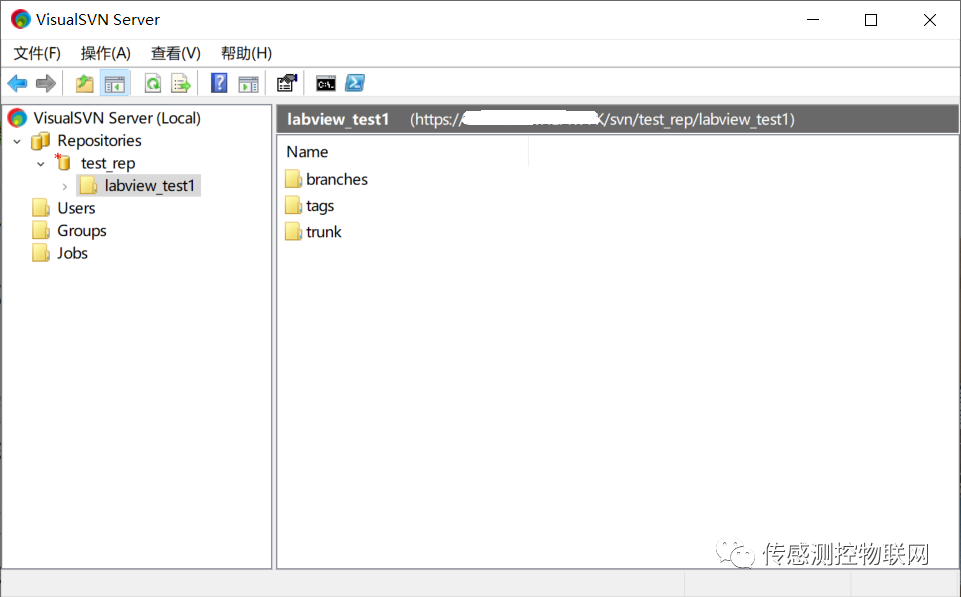The height and width of the screenshot is (597, 961).
Task: Open Help with the blue question icon
Action: (x=219, y=83)
